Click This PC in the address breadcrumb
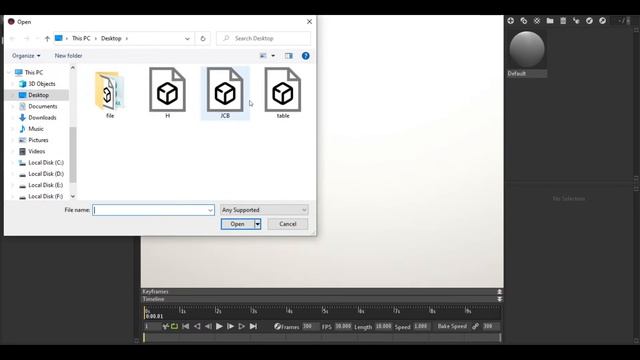640x360 pixels. click(81, 38)
